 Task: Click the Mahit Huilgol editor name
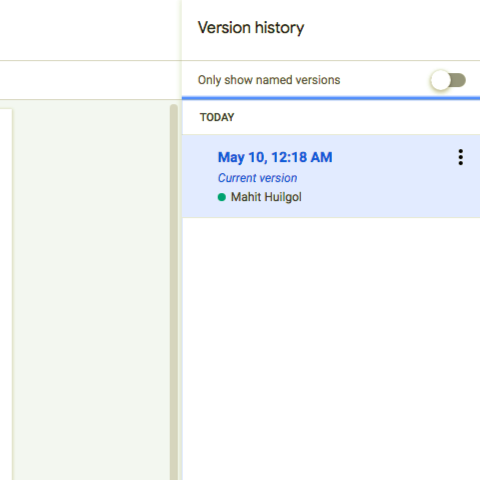(266, 197)
